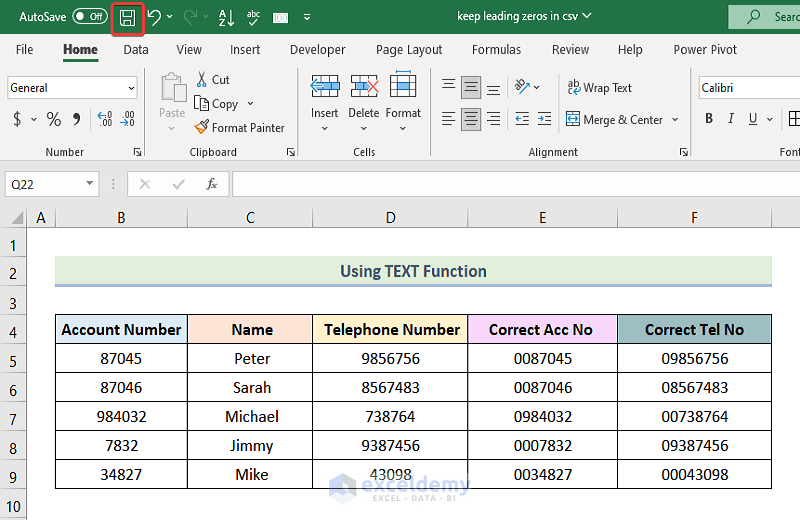Image resolution: width=800 pixels, height=520 pixels.
Task: Click the Search magnifier box
Action: [764, 17]
